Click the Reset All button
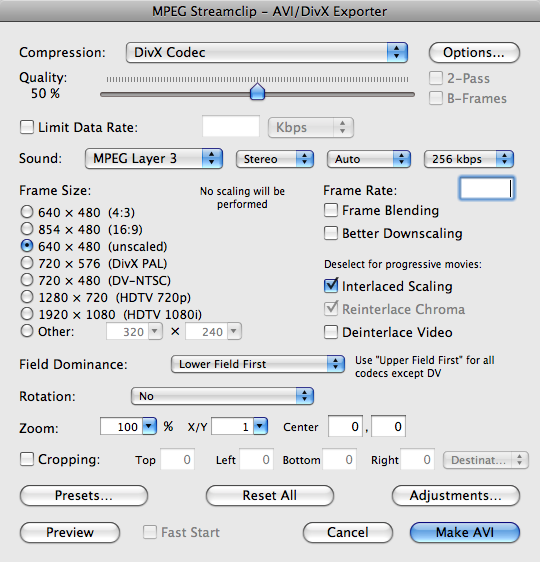The image size is (540, 562). [x=270, y=496]
